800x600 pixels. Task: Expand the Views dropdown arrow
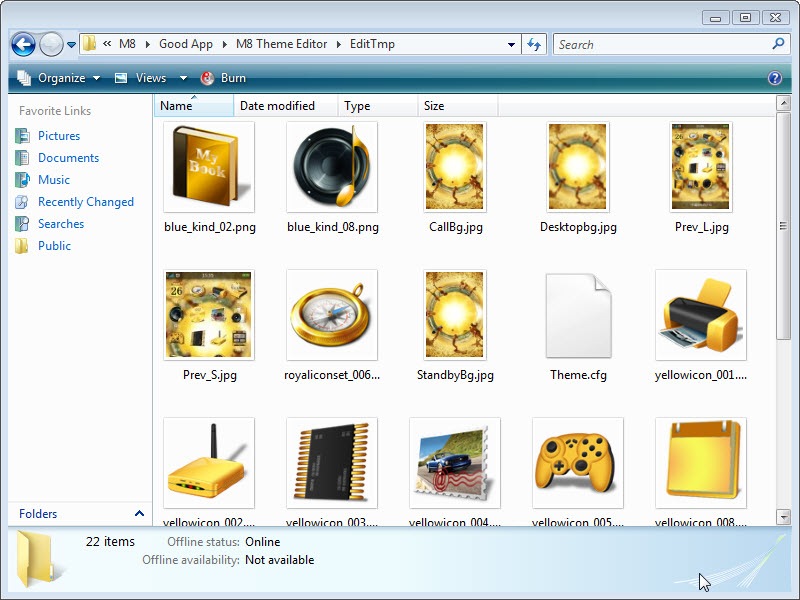[183, 78]
